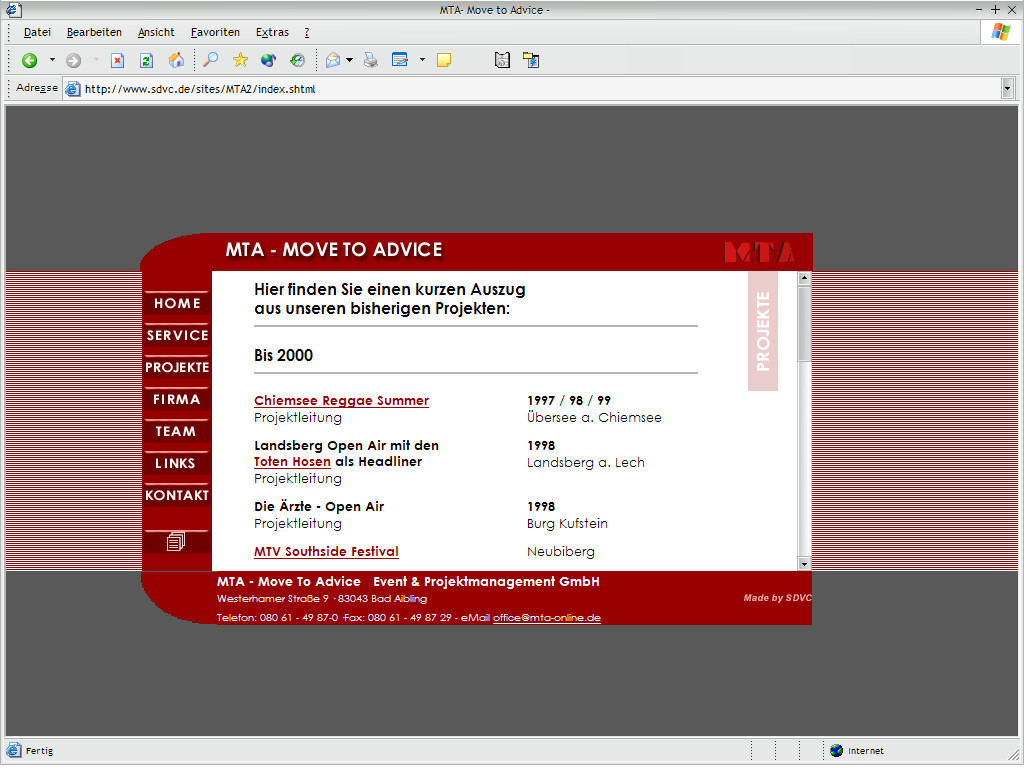Click the History clock icon

click(297, 61)
